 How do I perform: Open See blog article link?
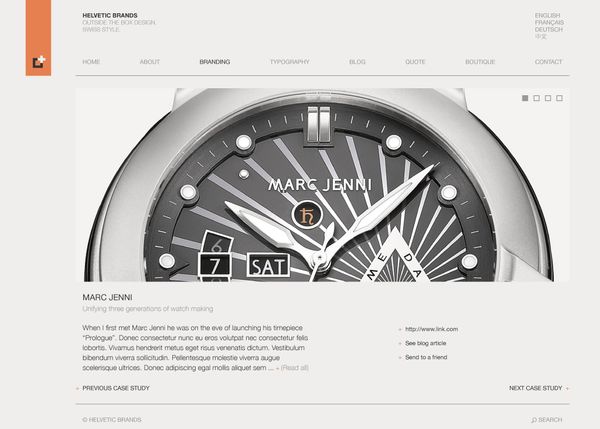(426, 343)
